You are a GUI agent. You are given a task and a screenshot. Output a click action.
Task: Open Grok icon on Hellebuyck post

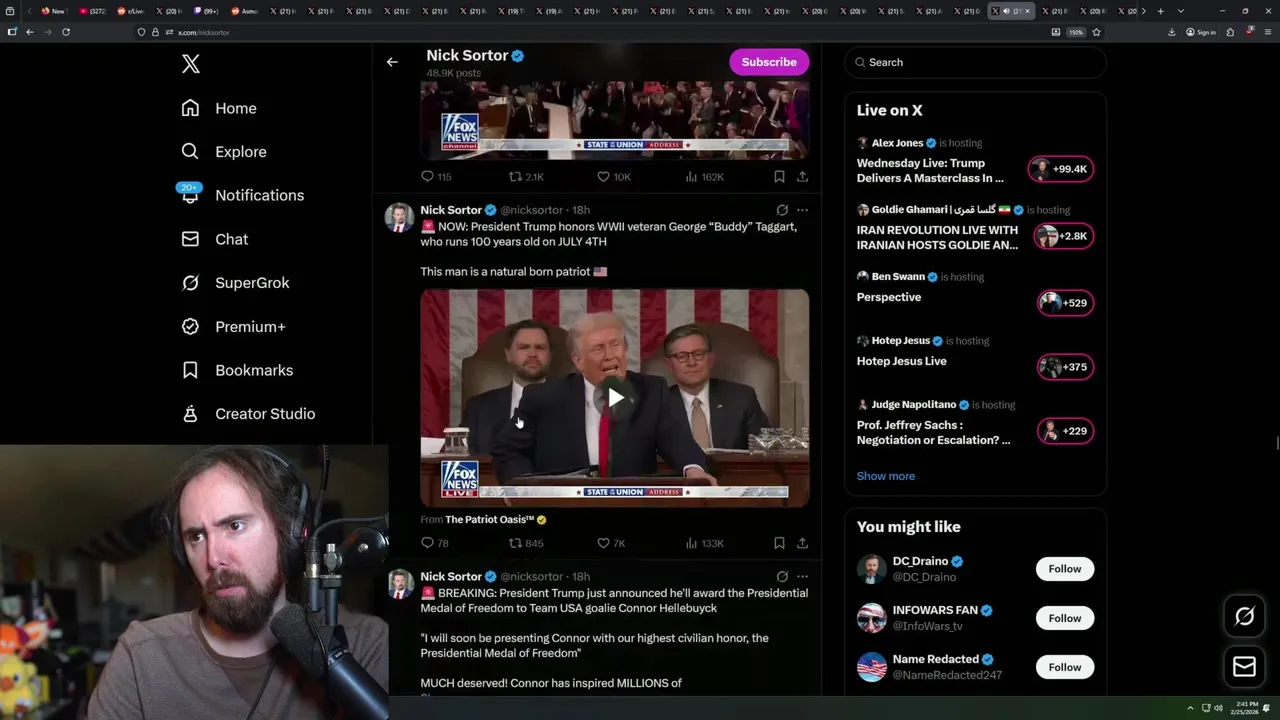[782, 576]
